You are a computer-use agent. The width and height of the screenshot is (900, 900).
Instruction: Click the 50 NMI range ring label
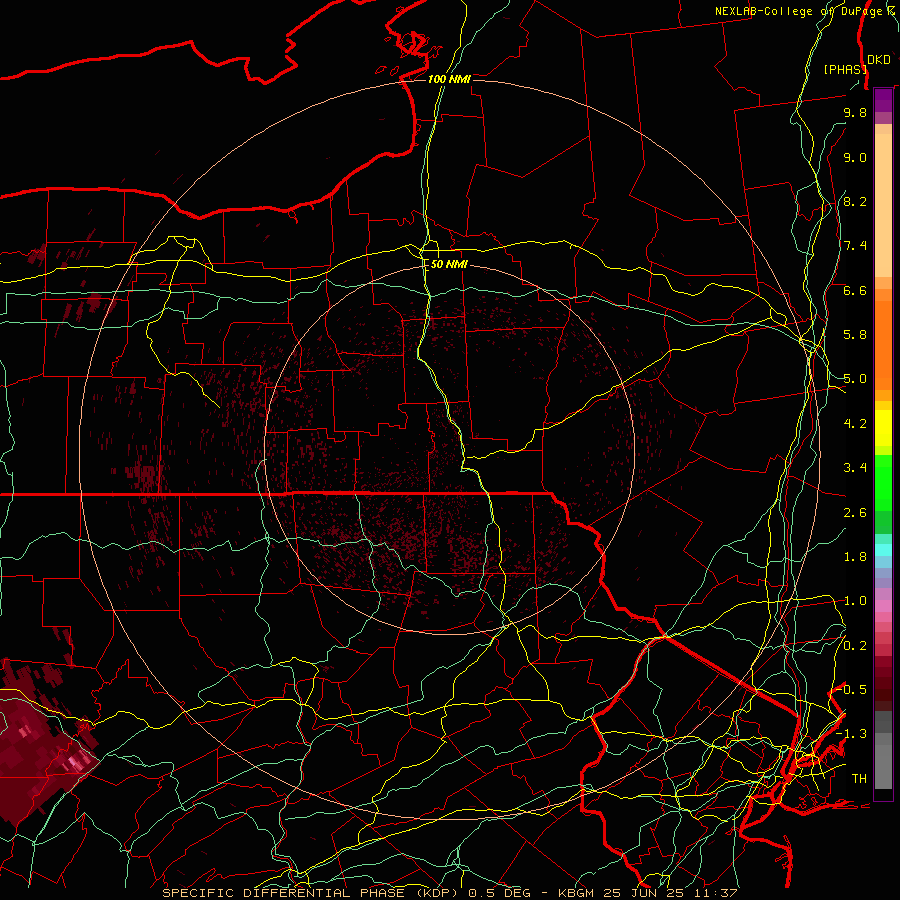point(449,264)
